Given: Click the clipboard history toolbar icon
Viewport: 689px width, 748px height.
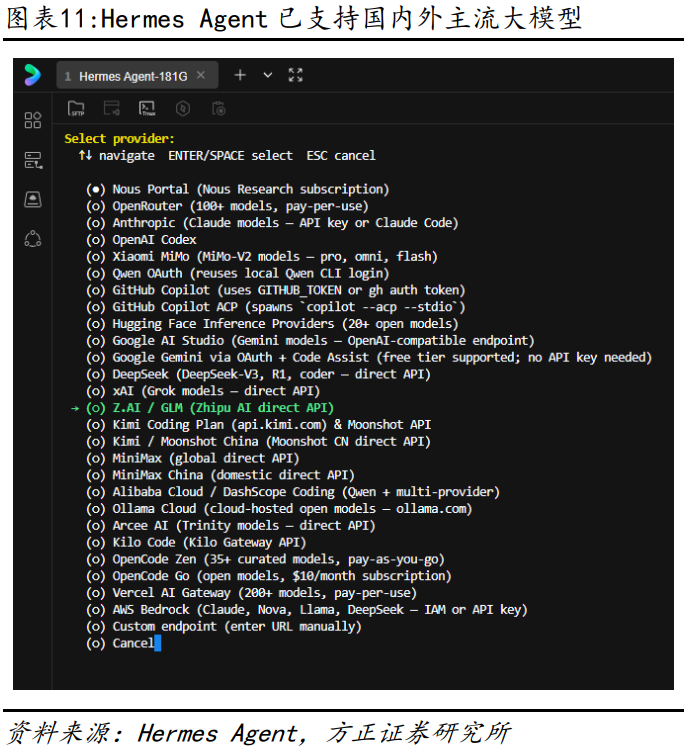Looking at the screenshot, I should tap(218, 108).
